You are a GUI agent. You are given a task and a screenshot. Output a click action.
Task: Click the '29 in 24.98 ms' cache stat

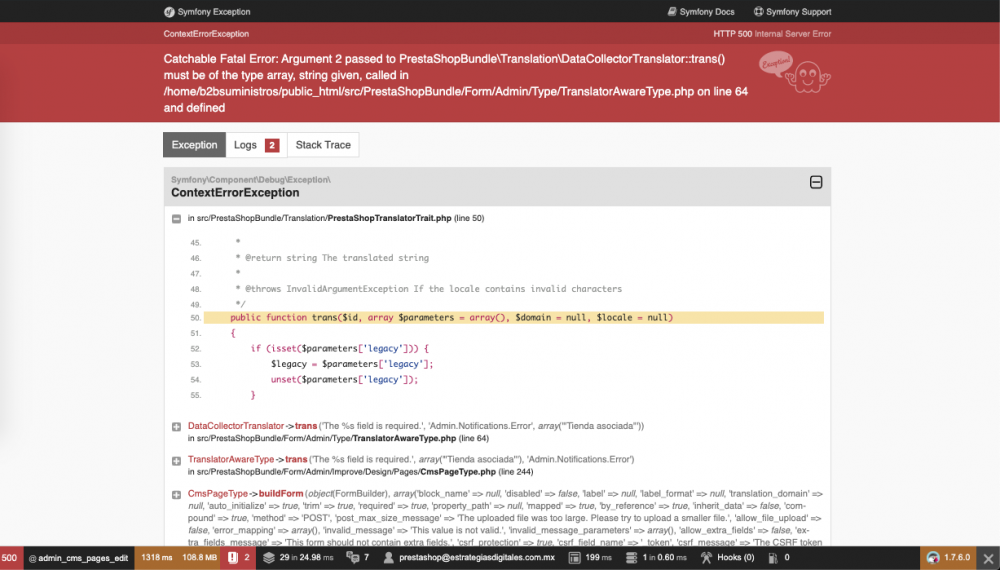[x=306, y=557]
